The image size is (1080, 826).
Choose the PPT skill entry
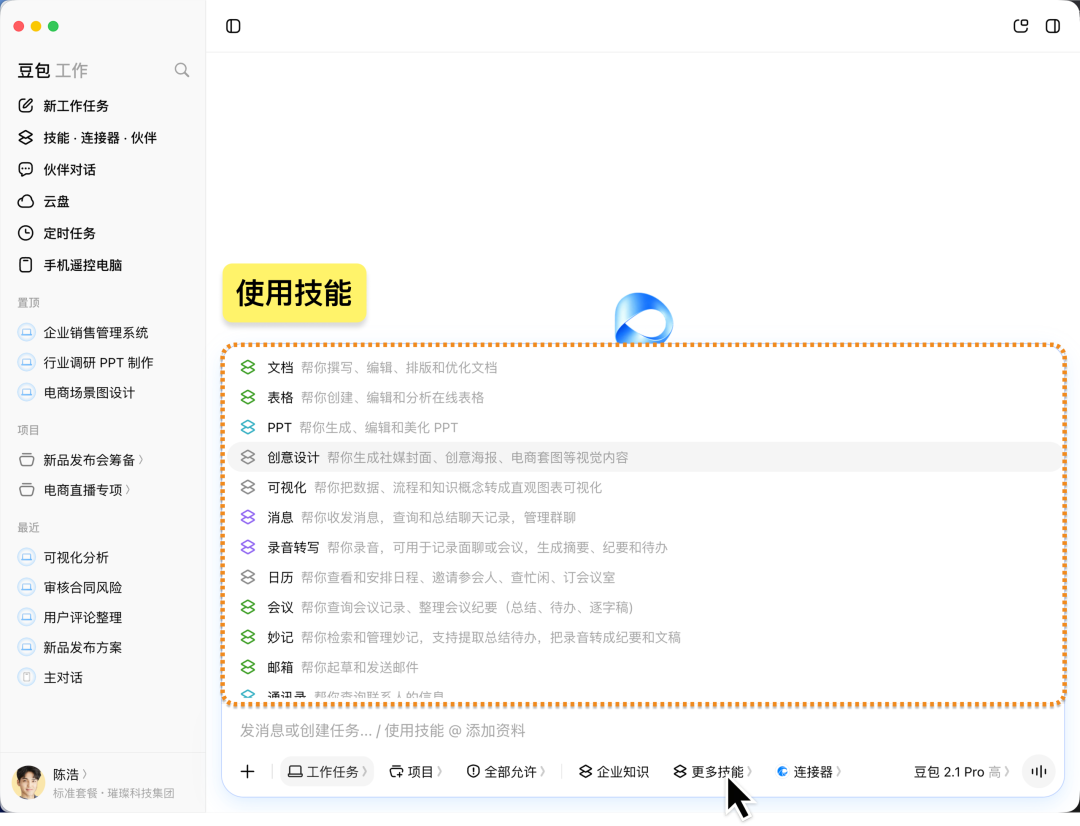pyautogui.click(x=643, y=427)
